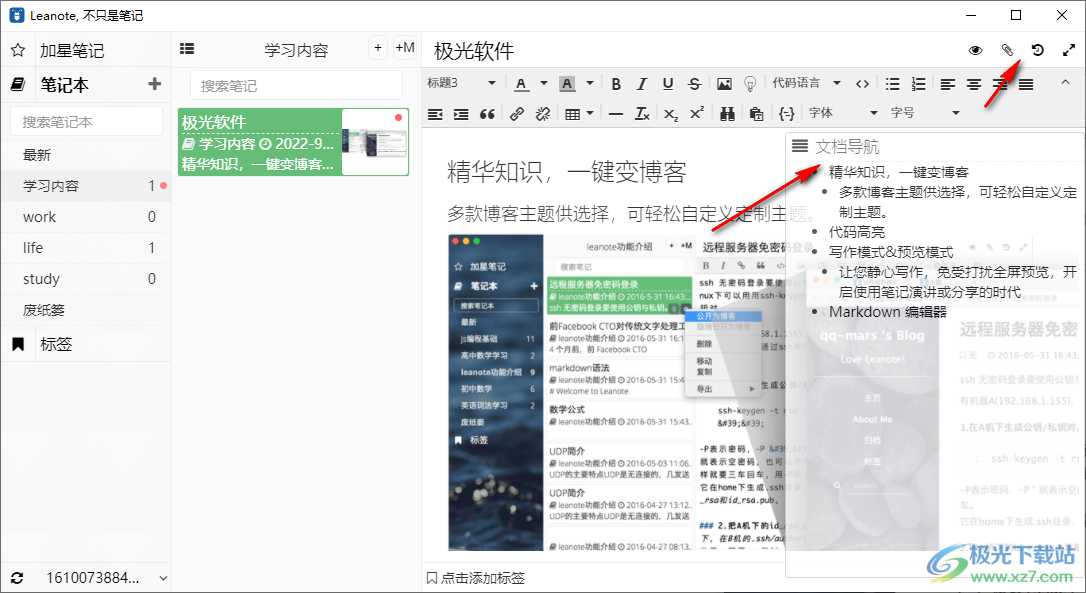Viewport: 1086px width, 593px height.
Task: Toggle bold formatting
Action: 616,84
